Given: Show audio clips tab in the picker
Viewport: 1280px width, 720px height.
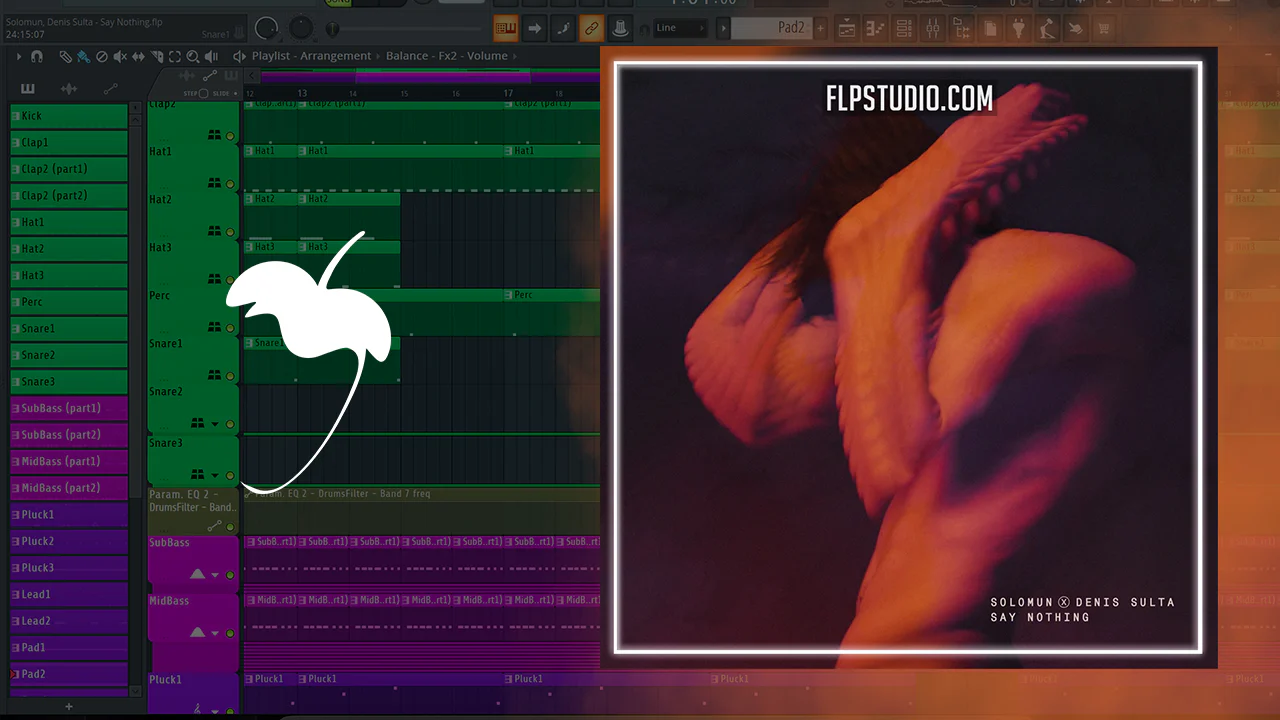Looking at the screenshot, I should click(x=69, y=88).
